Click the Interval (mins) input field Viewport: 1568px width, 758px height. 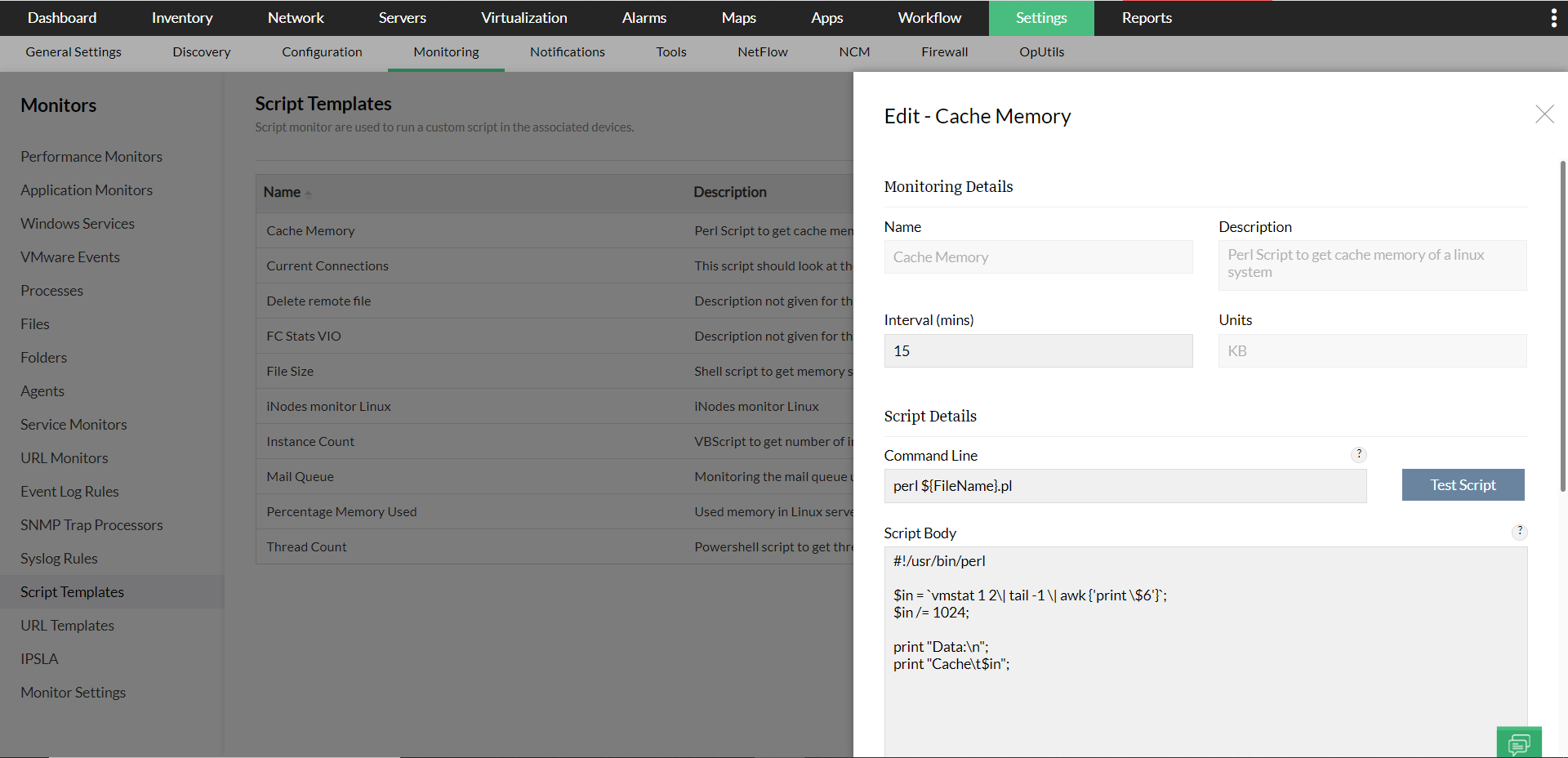[x=1037, y=350]
